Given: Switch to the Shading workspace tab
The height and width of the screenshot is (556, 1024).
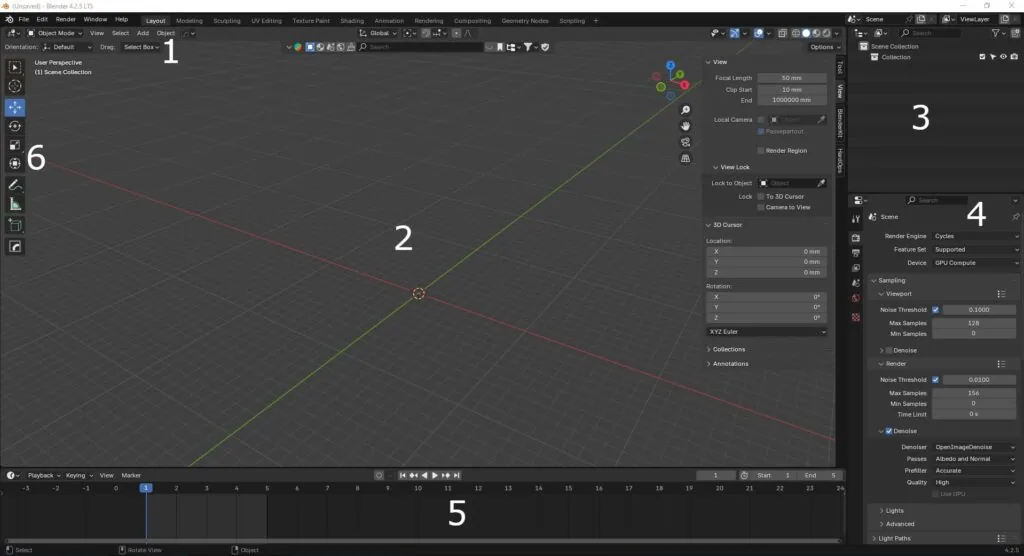Looking at the screenshot, I should (x=352, y=21).
